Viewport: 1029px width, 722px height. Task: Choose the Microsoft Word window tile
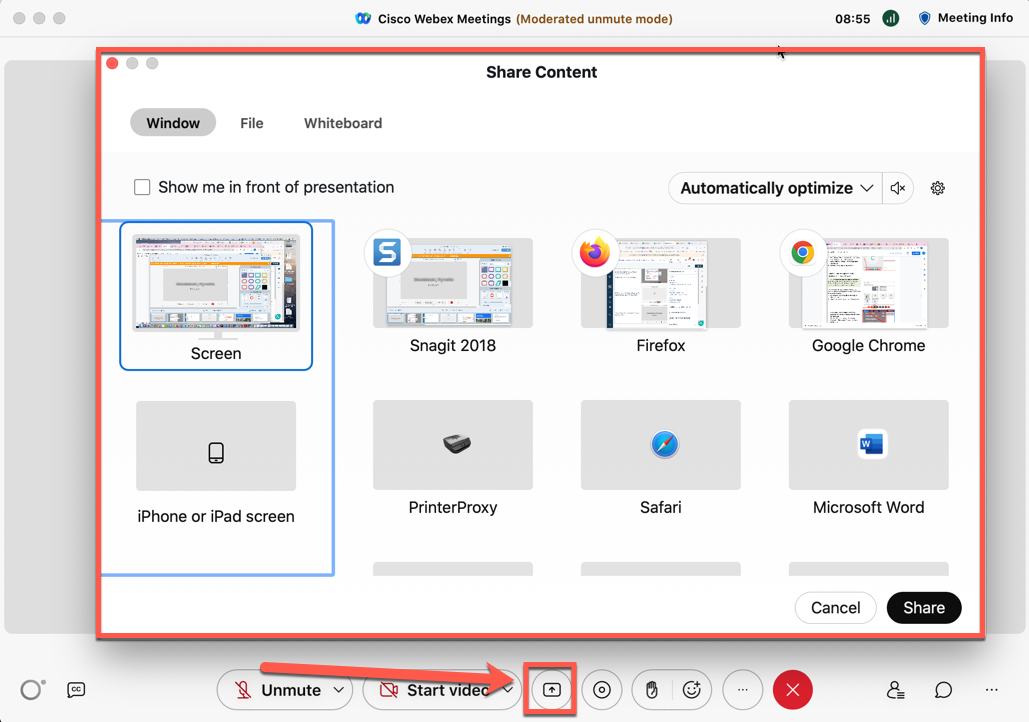869,445
